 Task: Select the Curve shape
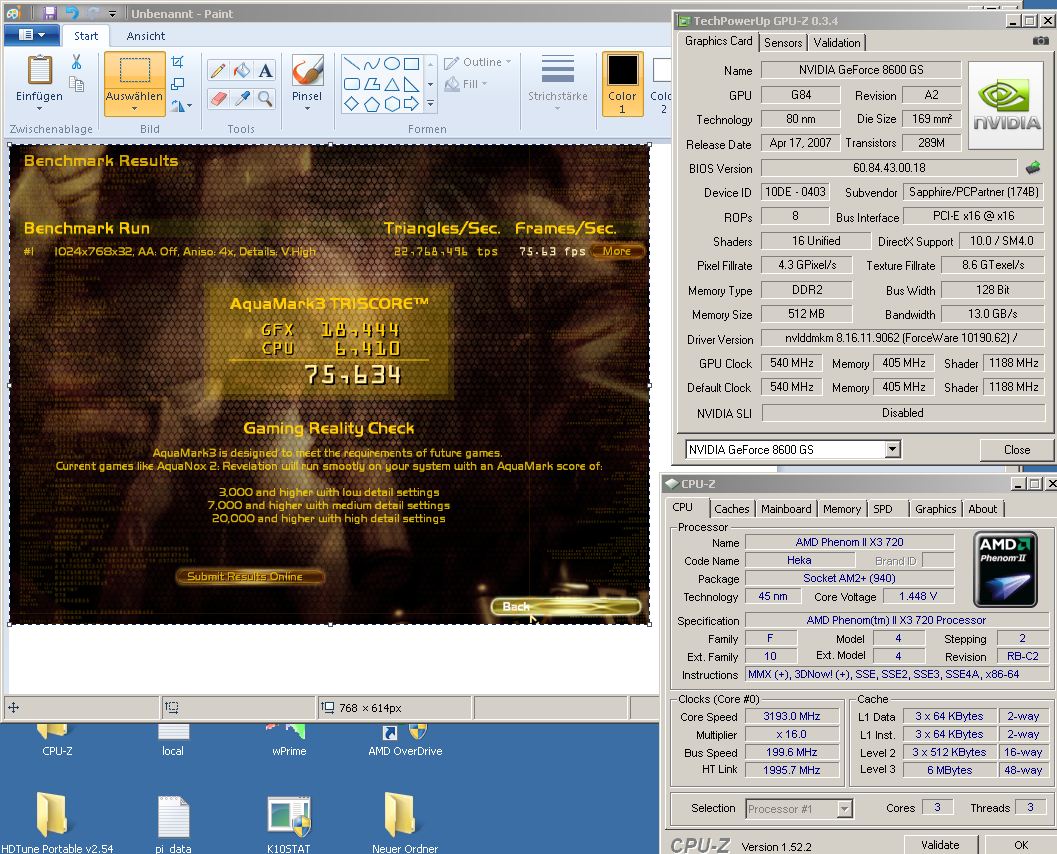coord(371,64)
